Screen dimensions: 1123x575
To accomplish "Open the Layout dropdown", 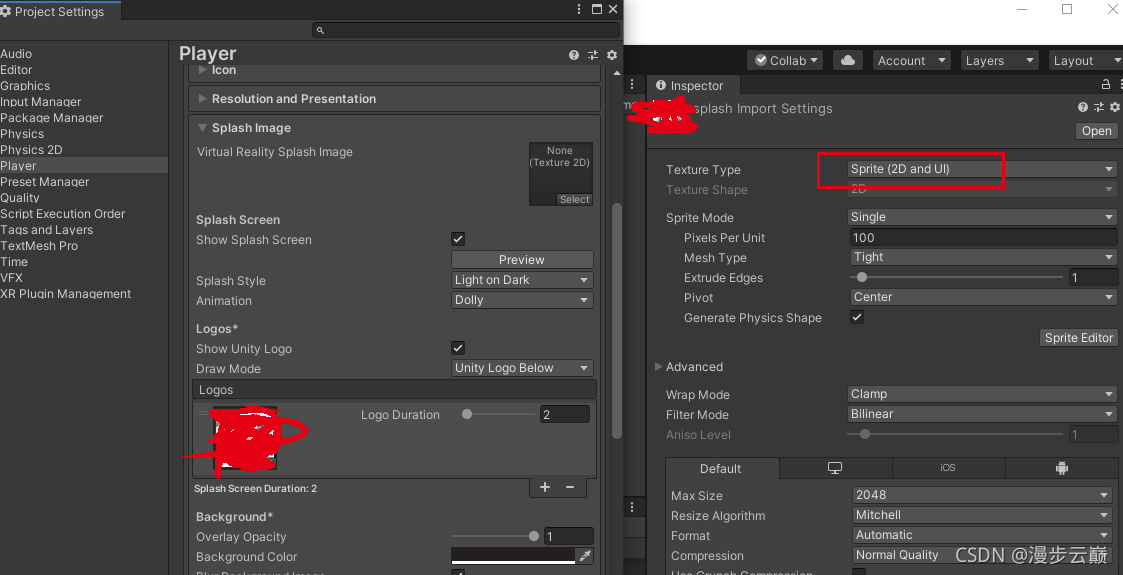I will coord(1086,61).
